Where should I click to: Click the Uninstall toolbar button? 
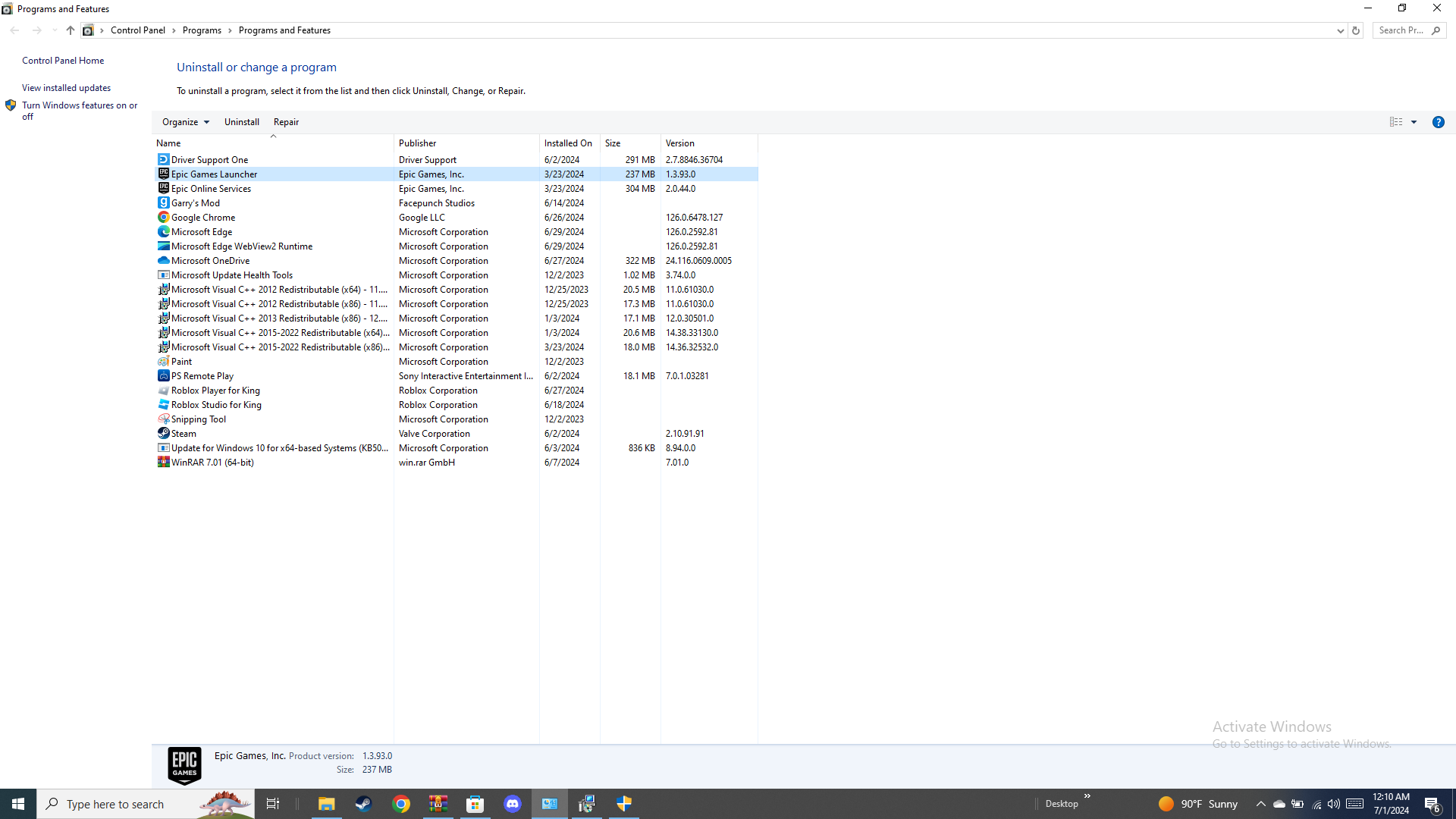coord(242,122)
